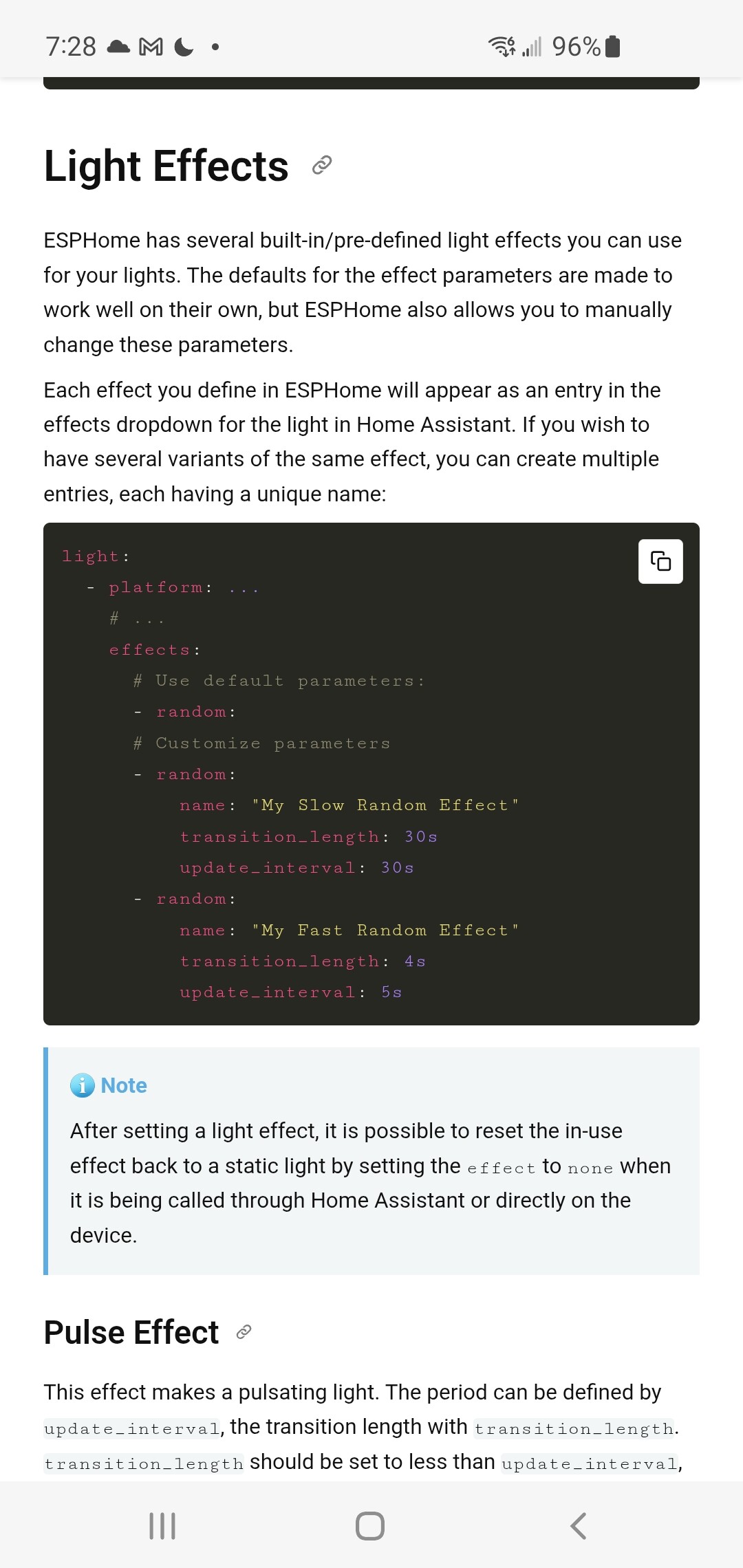Copy the light effects code block
Screen dimensions: 743x1568
(x=660, y=561)
